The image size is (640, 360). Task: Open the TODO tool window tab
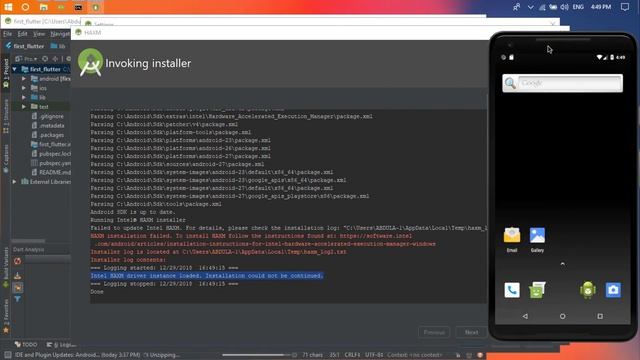pyautogui.click(x=26, y=344)
